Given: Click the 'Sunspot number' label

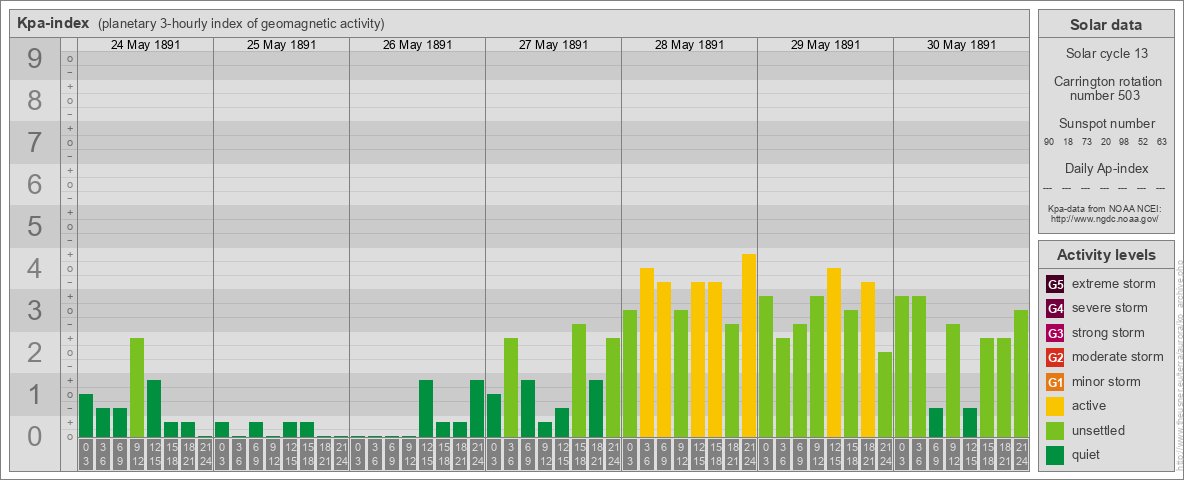Looking at the screenshot, I should point(1105,124).
